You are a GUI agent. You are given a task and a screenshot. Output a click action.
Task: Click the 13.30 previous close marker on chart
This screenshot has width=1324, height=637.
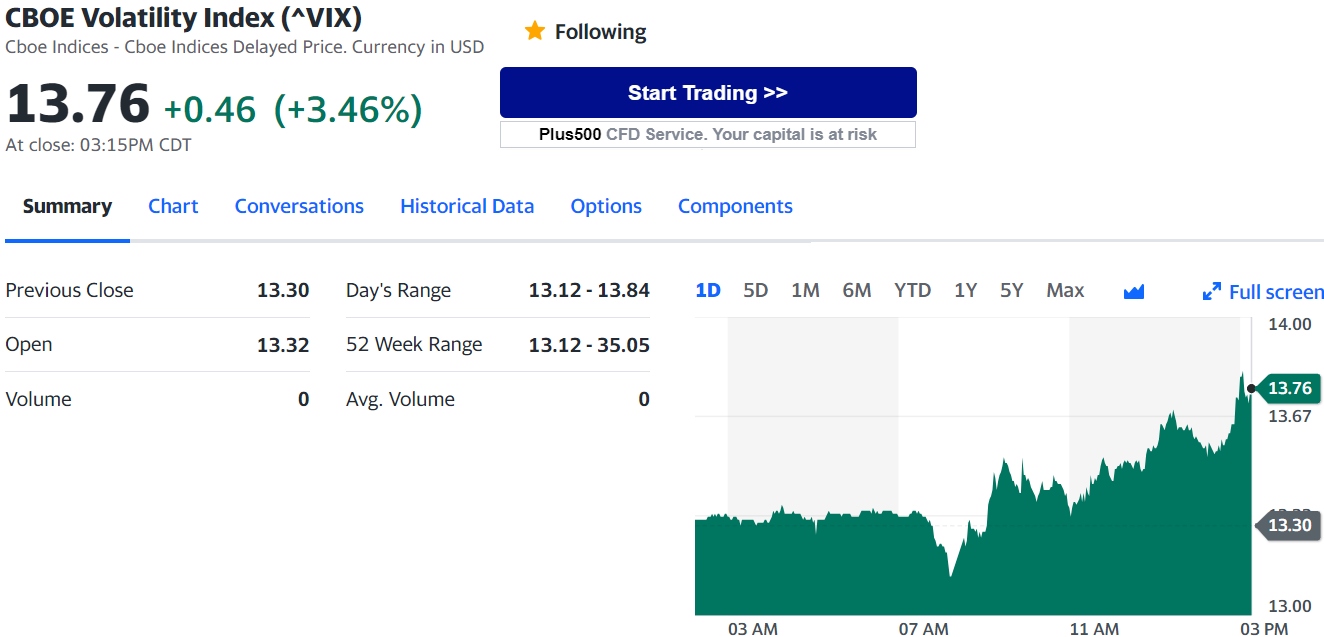[x=1288, y=525]
